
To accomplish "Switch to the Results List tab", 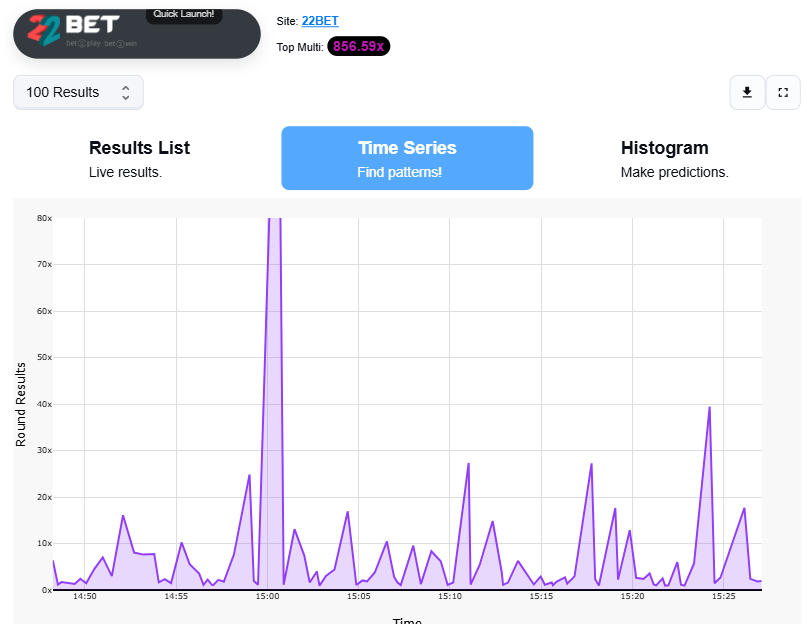I will pyautogui.click(x=139, y=158).
